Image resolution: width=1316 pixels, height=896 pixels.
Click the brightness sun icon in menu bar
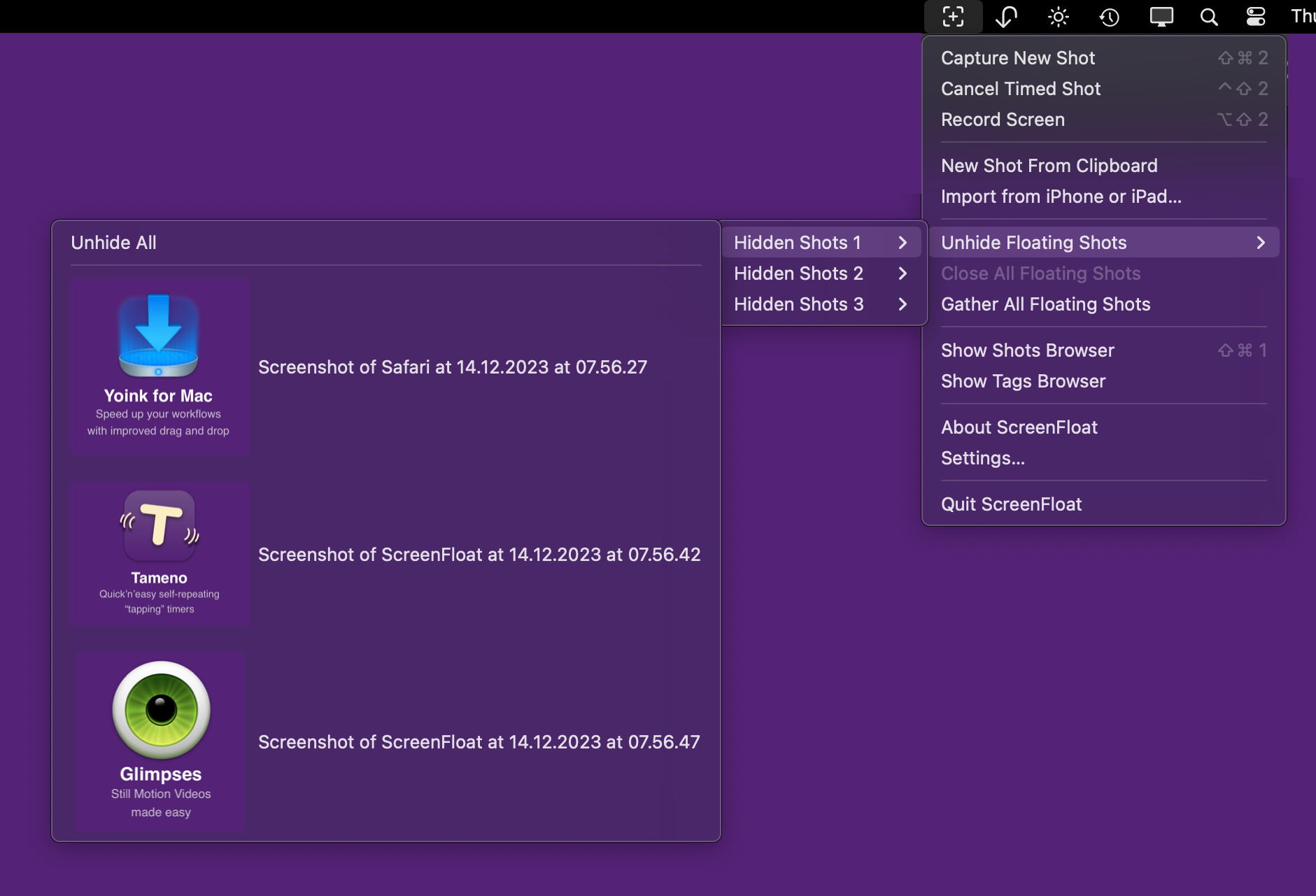point(1058,16)
